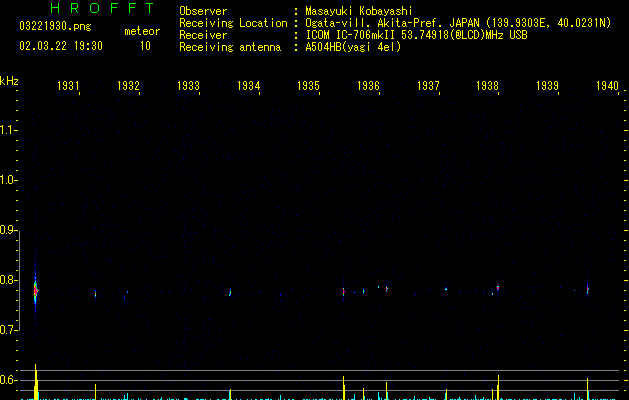Click the 1931 time axis label
This screenshot has height=400, width=629.
pyautogui.click(x=68, y=85)
